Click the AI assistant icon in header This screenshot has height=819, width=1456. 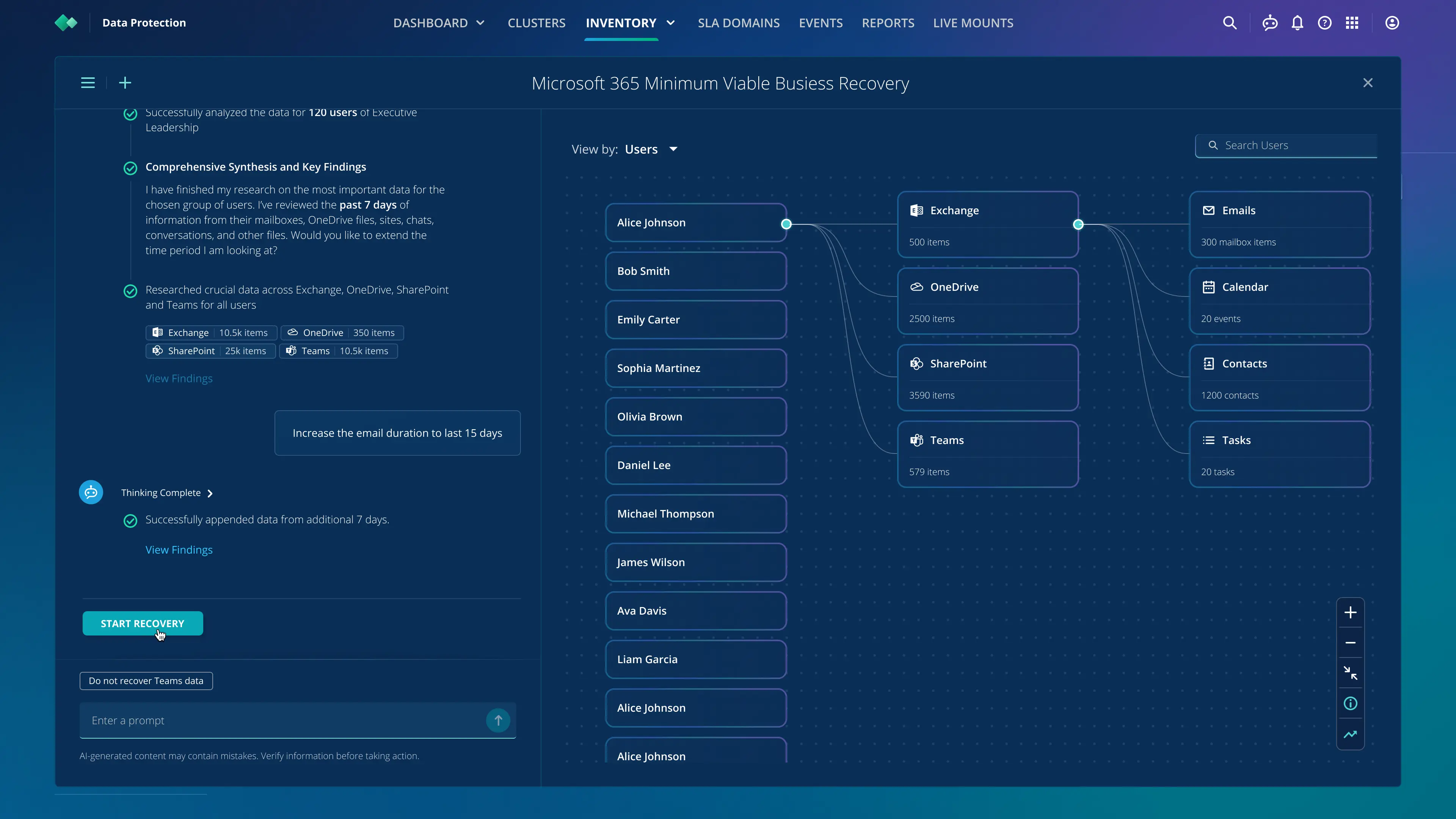coord(1269,23)
